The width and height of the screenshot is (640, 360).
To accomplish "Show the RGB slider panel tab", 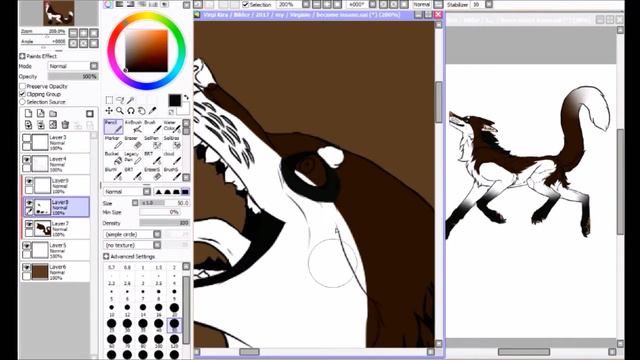I will pyautogui.click(x=120, y=4).
